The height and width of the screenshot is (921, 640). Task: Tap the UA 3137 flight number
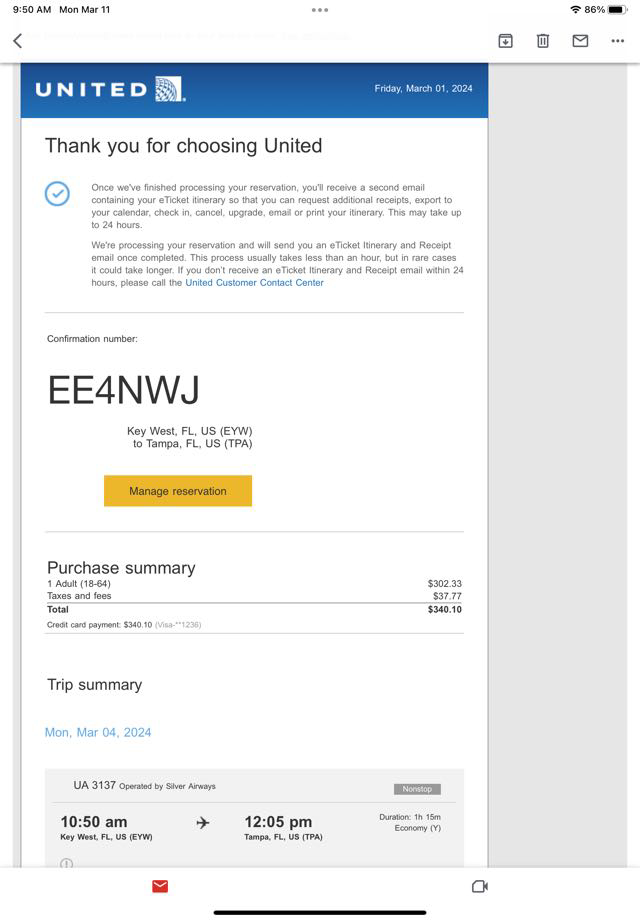tap(94, 786)
